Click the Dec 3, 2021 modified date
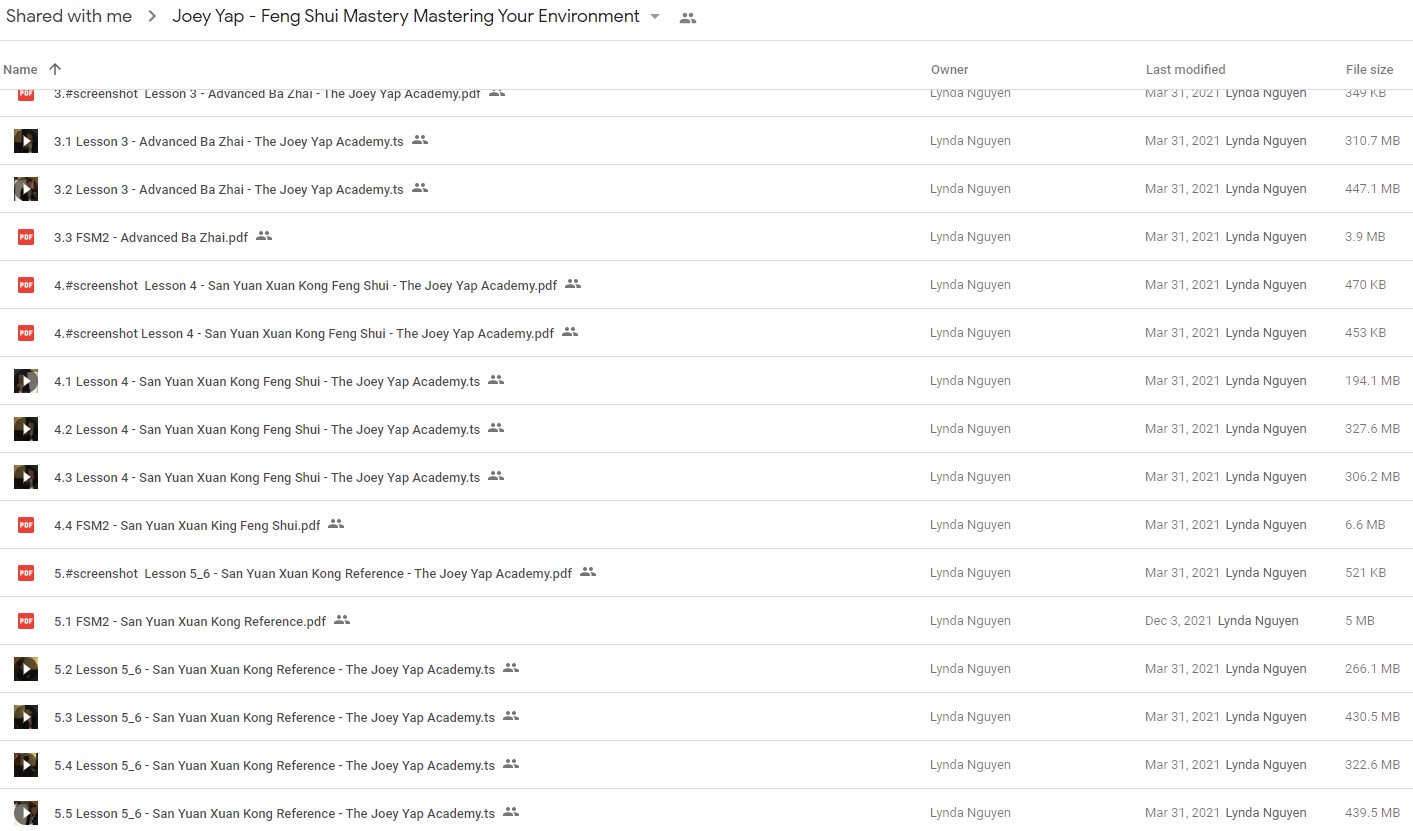The height and width of the screenshot is (831, 1413). tap(1178, 621)
